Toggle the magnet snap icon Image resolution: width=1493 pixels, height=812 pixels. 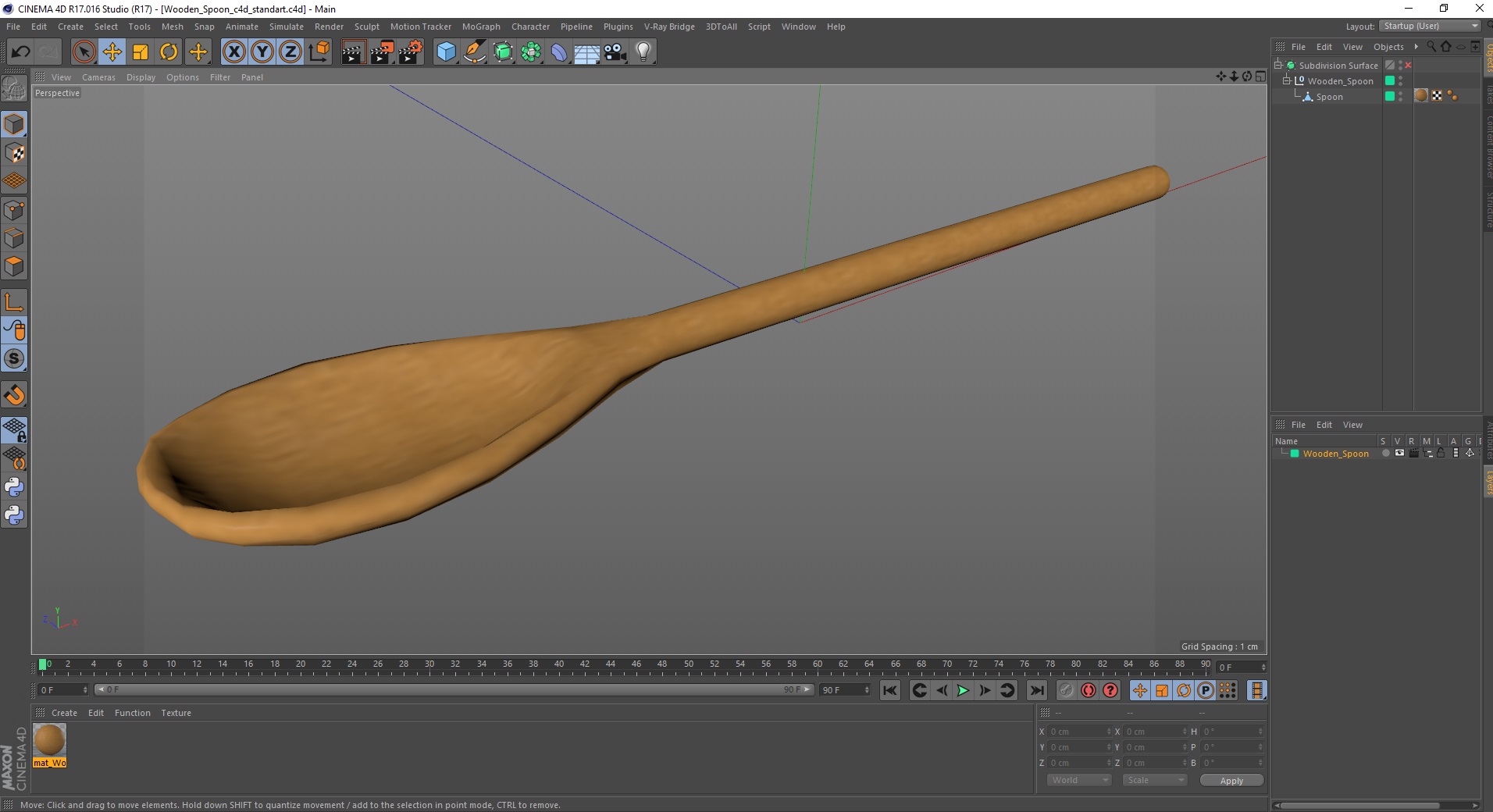(14, 395)
